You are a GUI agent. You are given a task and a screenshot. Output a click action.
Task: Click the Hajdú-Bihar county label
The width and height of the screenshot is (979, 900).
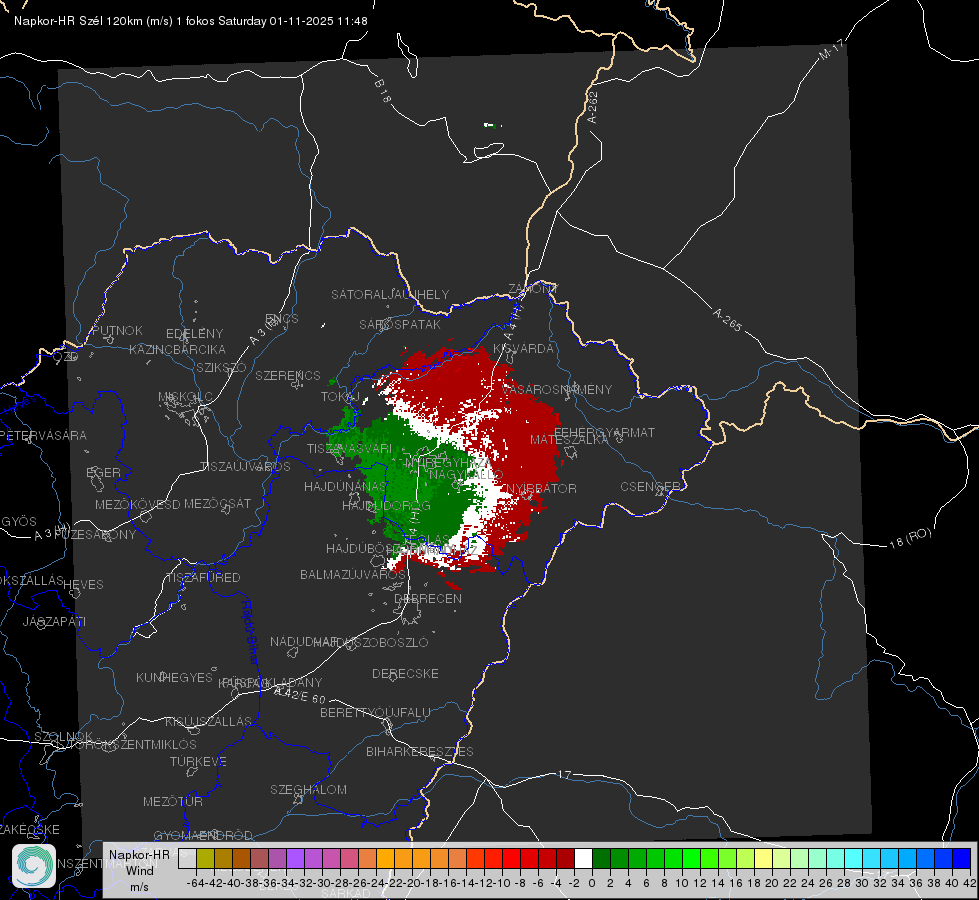pyautogui.click(x=250, y=632)
